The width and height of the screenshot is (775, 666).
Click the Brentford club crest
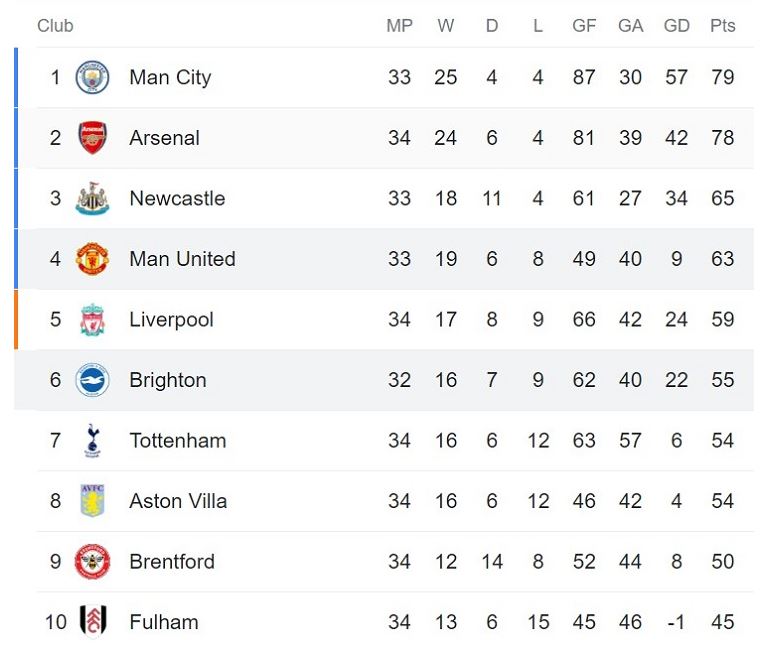[x=92, y=562]
